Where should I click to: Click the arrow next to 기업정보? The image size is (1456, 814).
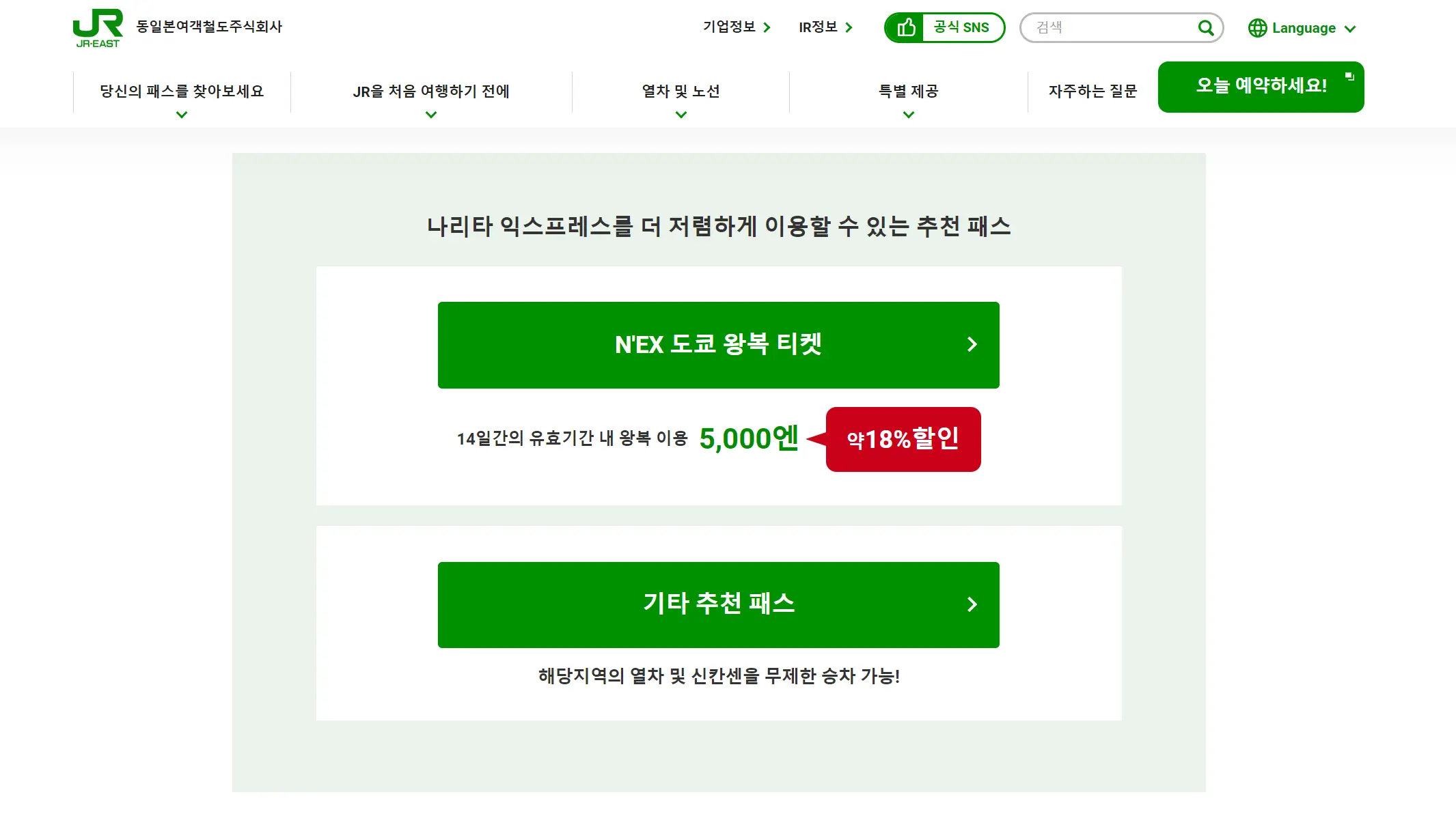coord(767,27)
